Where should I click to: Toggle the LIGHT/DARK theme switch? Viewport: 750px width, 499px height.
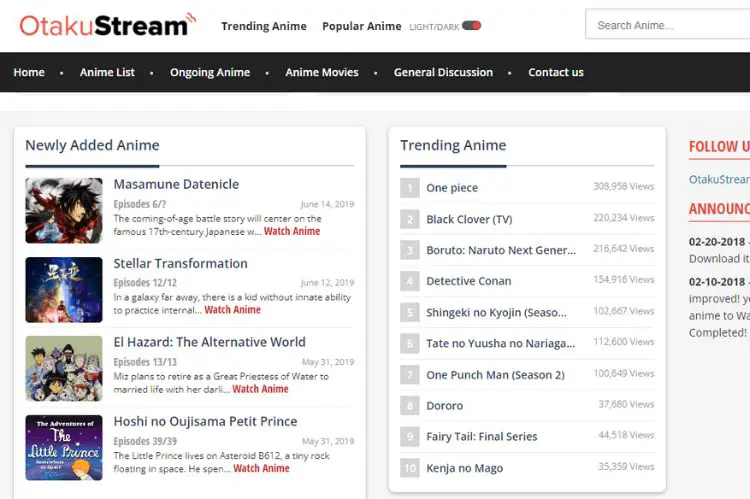(471, 26)
